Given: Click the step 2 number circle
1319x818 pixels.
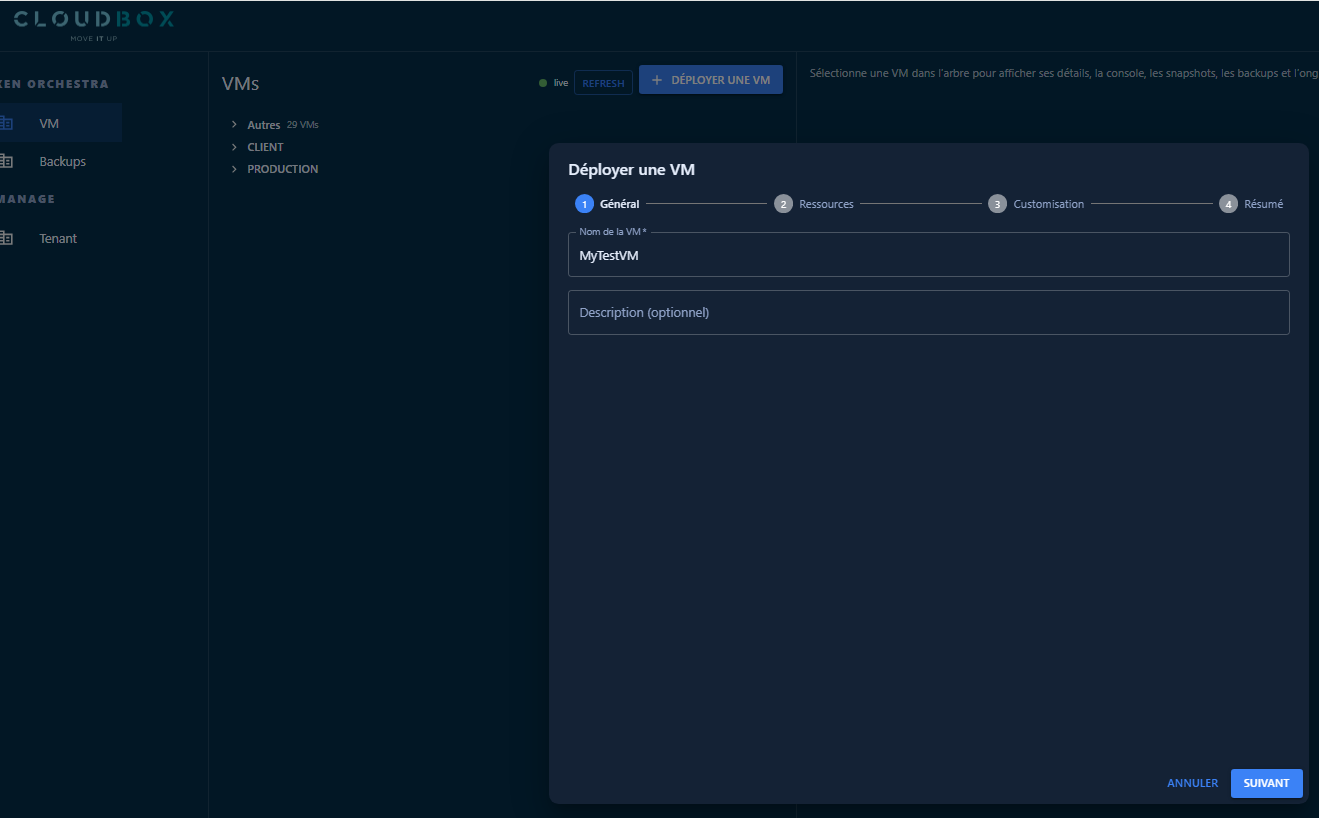Looking at the screenshot, I should click(783, 204).
